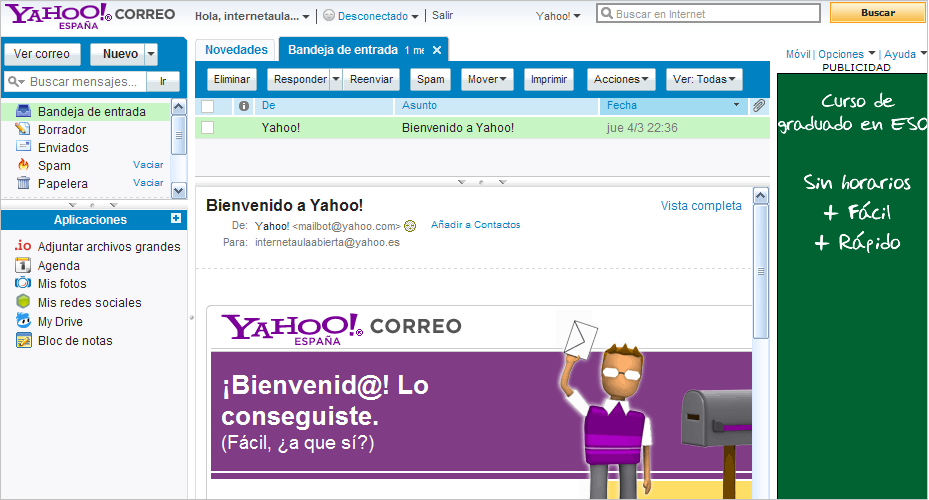Open the Desconectado status dropdown
The height and width of the screenshot is (500, 929).
coord(415,17)
